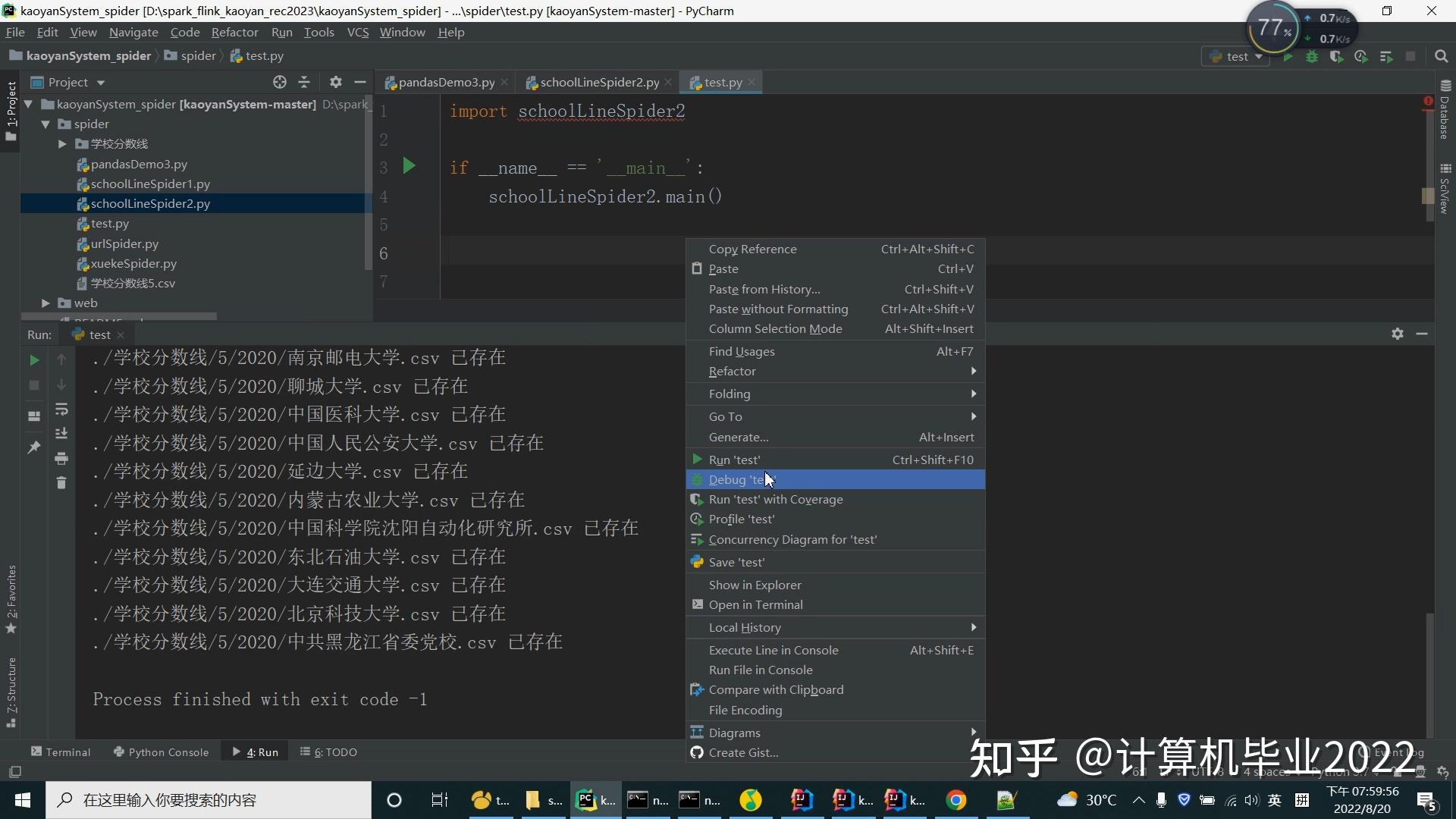
Task: Click Run with Coverage icon in toolbar
Action: pyautogui.click(x=1336, y=57)
